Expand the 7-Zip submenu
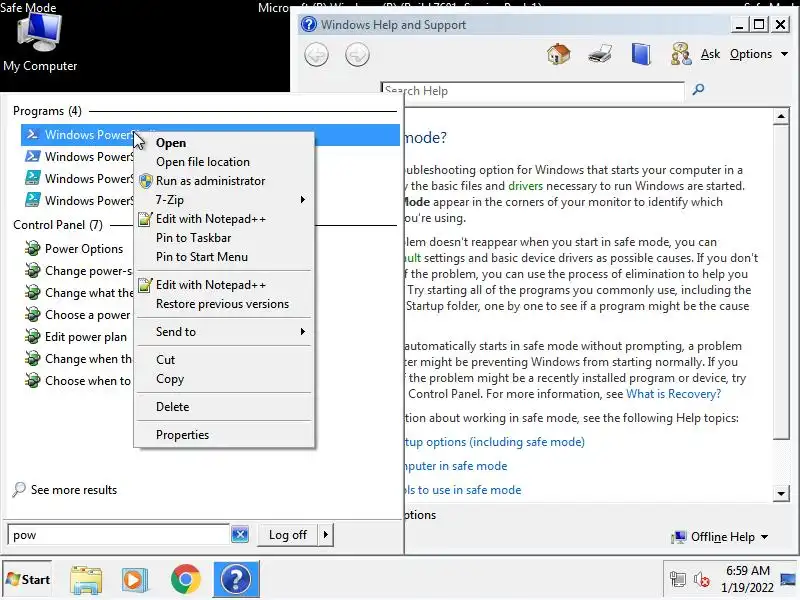800x600 pixels. pyautogui.click(x=224, y=199)
